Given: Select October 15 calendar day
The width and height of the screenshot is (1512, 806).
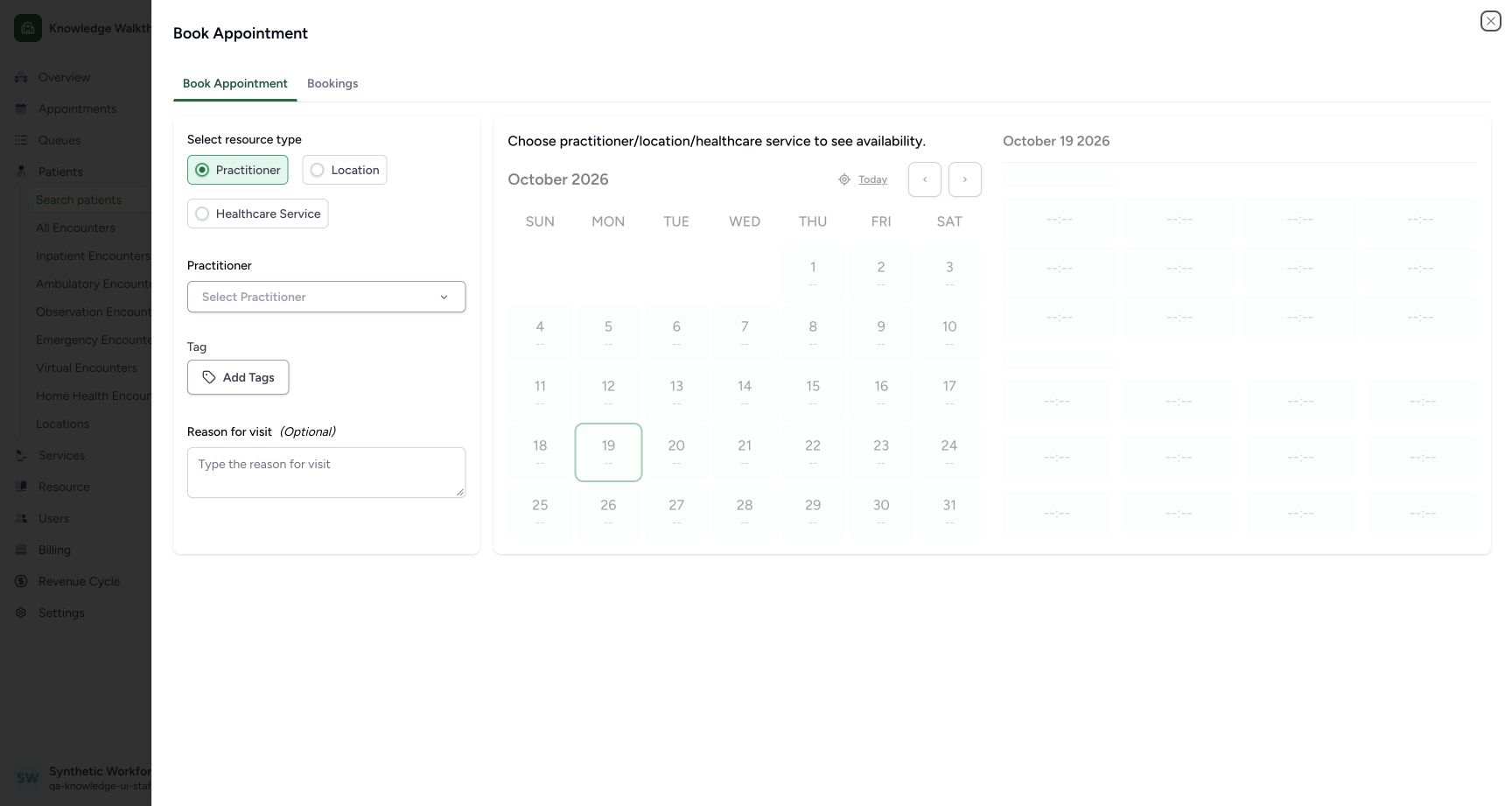Looking at the screenshot, I should (813, 393).
